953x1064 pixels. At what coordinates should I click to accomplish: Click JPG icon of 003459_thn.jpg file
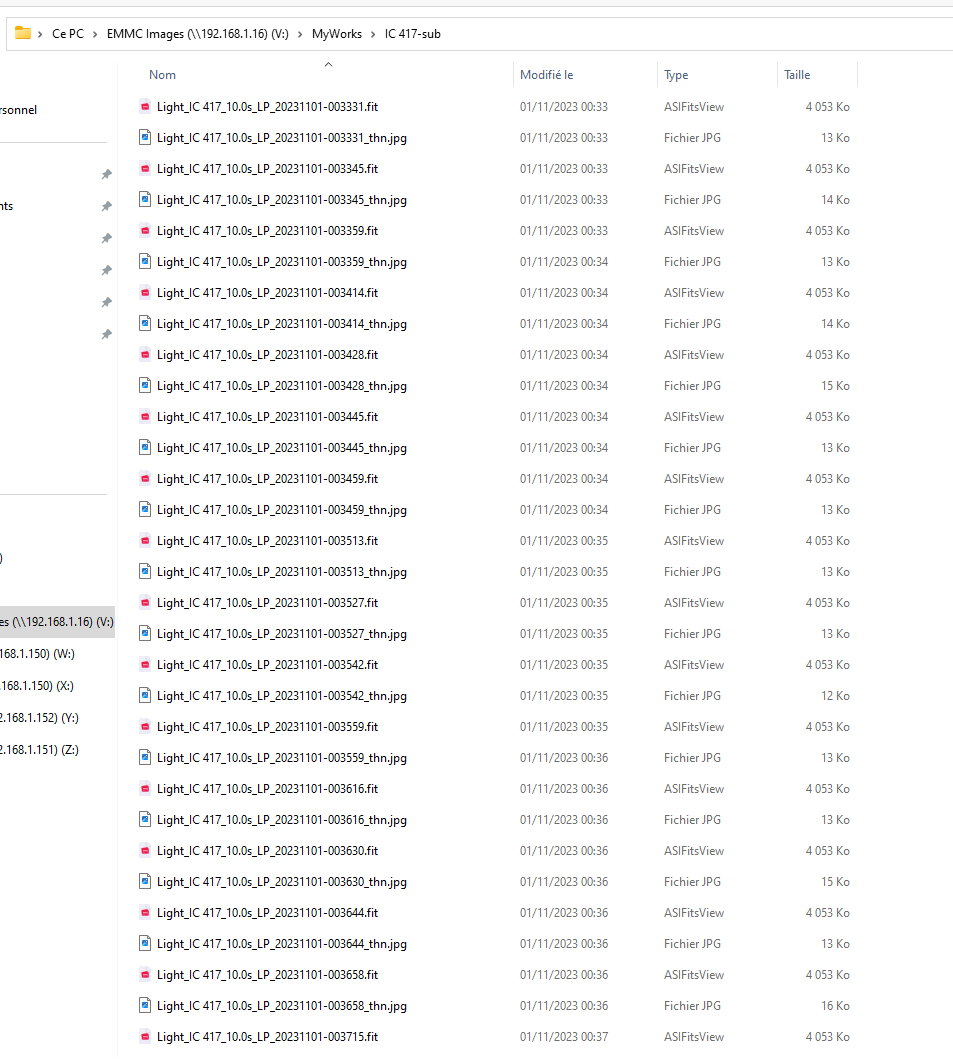(x=145, y=510)
